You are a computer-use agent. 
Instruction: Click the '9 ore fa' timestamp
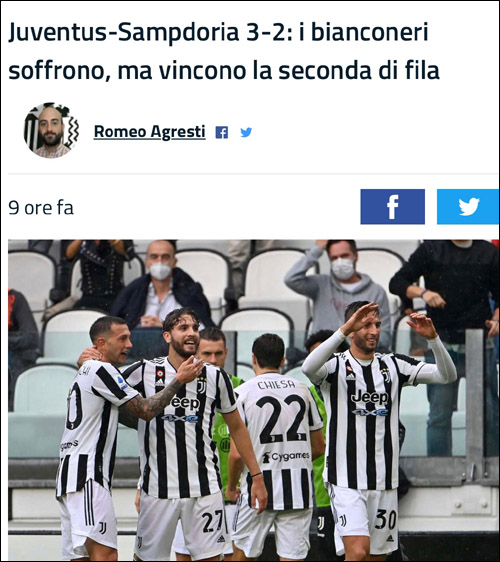point(41,208)
